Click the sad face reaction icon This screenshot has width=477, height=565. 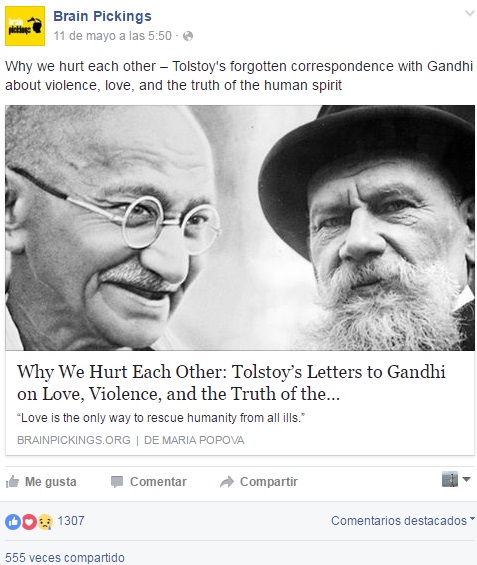tap(45, 521)
